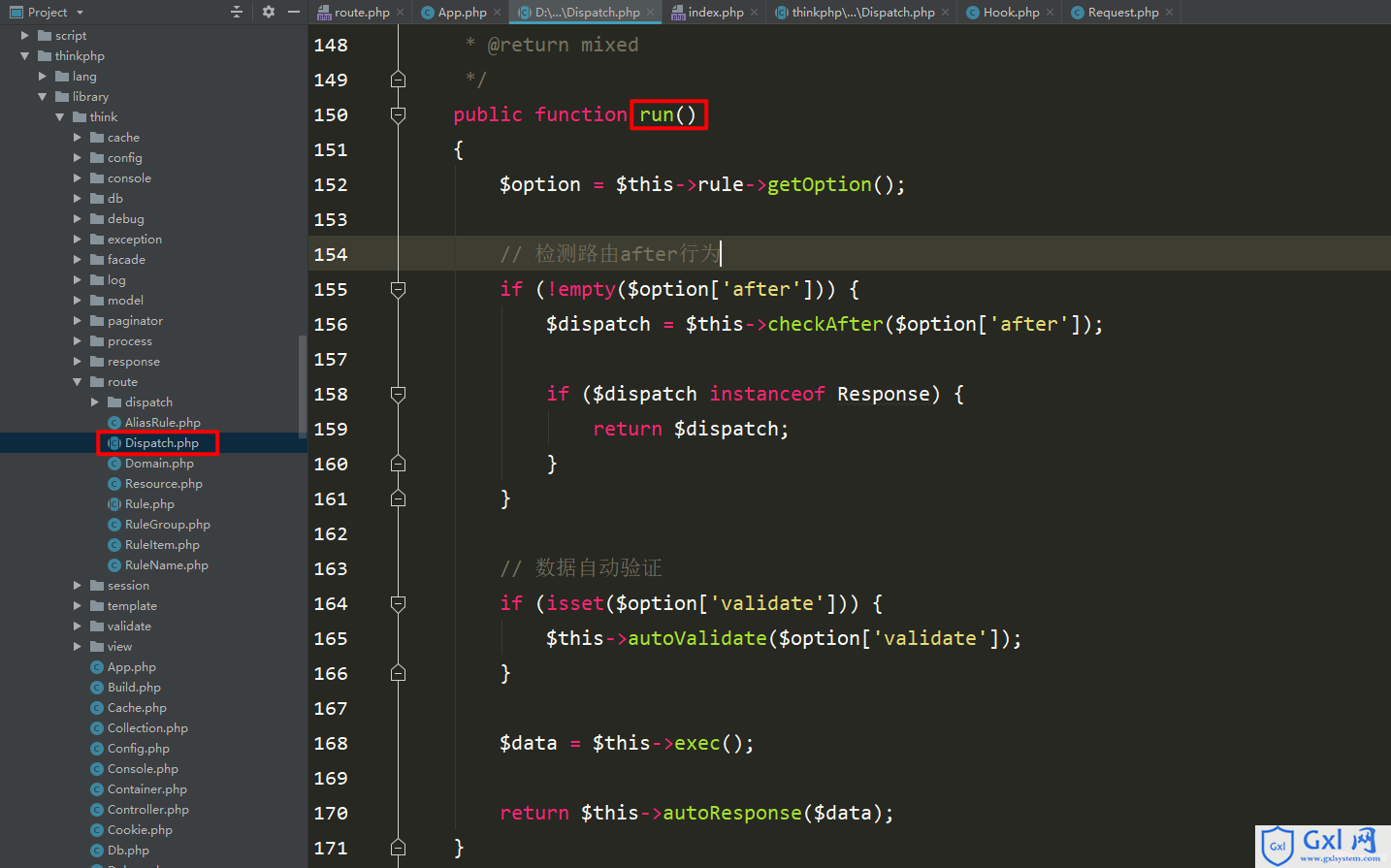Screen dimensions: 1391x868
Task: Expand the session folder
Action: coord(78,585)
